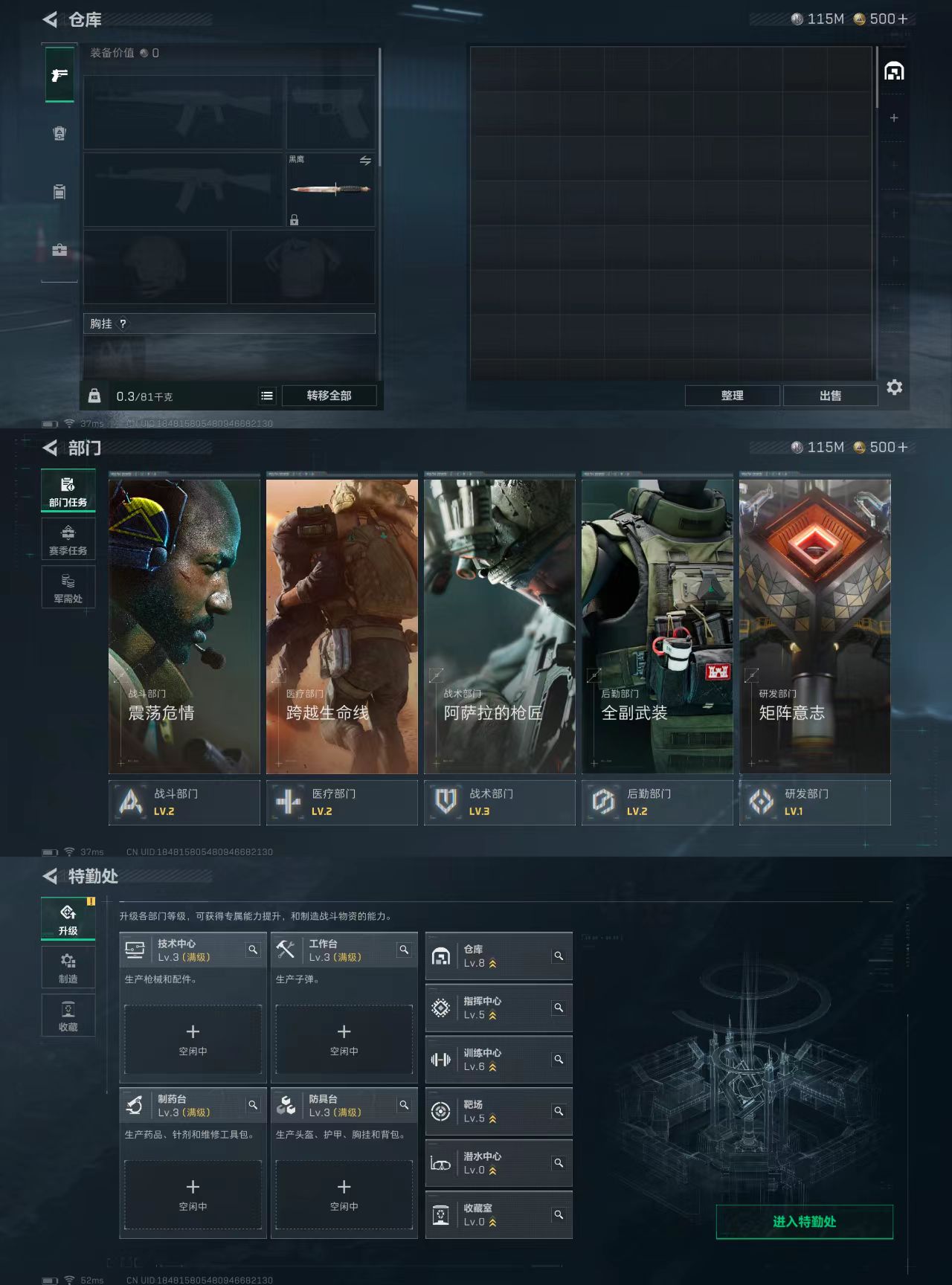Click the swap icon on 黑鹰 knife slot

tap(365, 161)
